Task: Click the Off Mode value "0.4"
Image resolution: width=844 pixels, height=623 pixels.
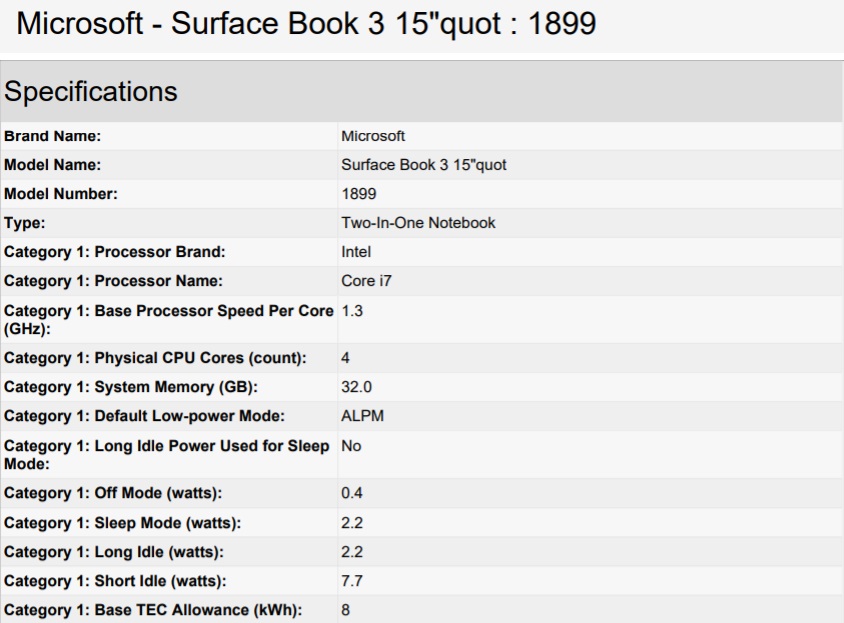Action: [x=352, y=491]
